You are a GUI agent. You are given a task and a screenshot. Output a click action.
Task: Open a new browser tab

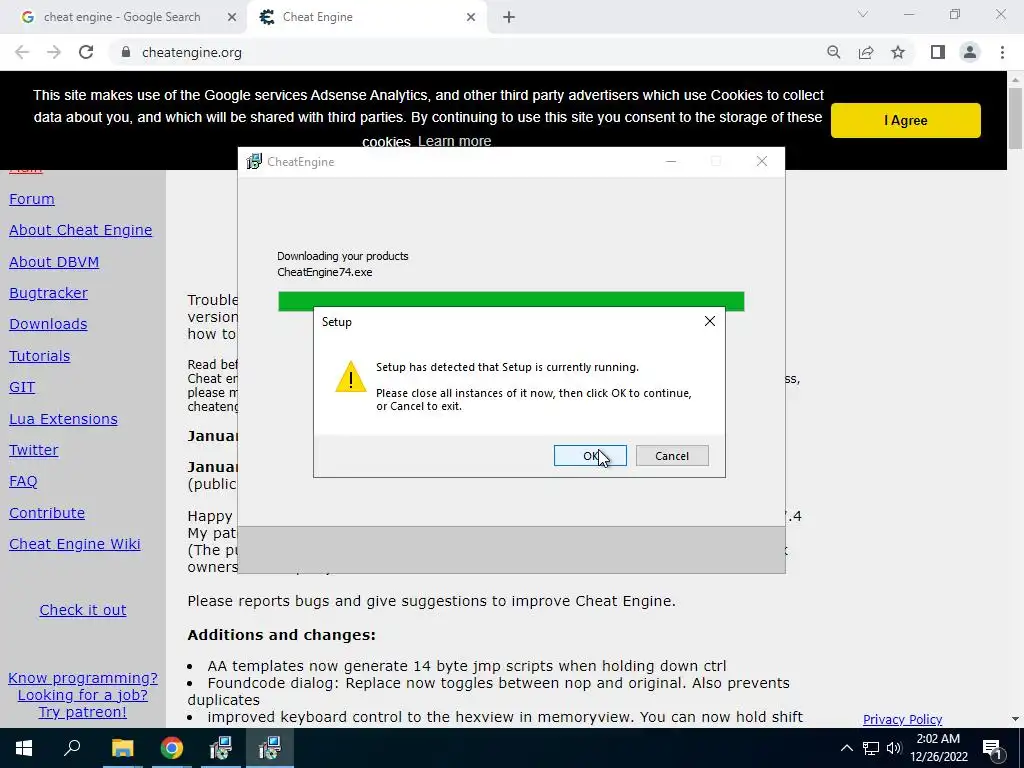point(509,18)
